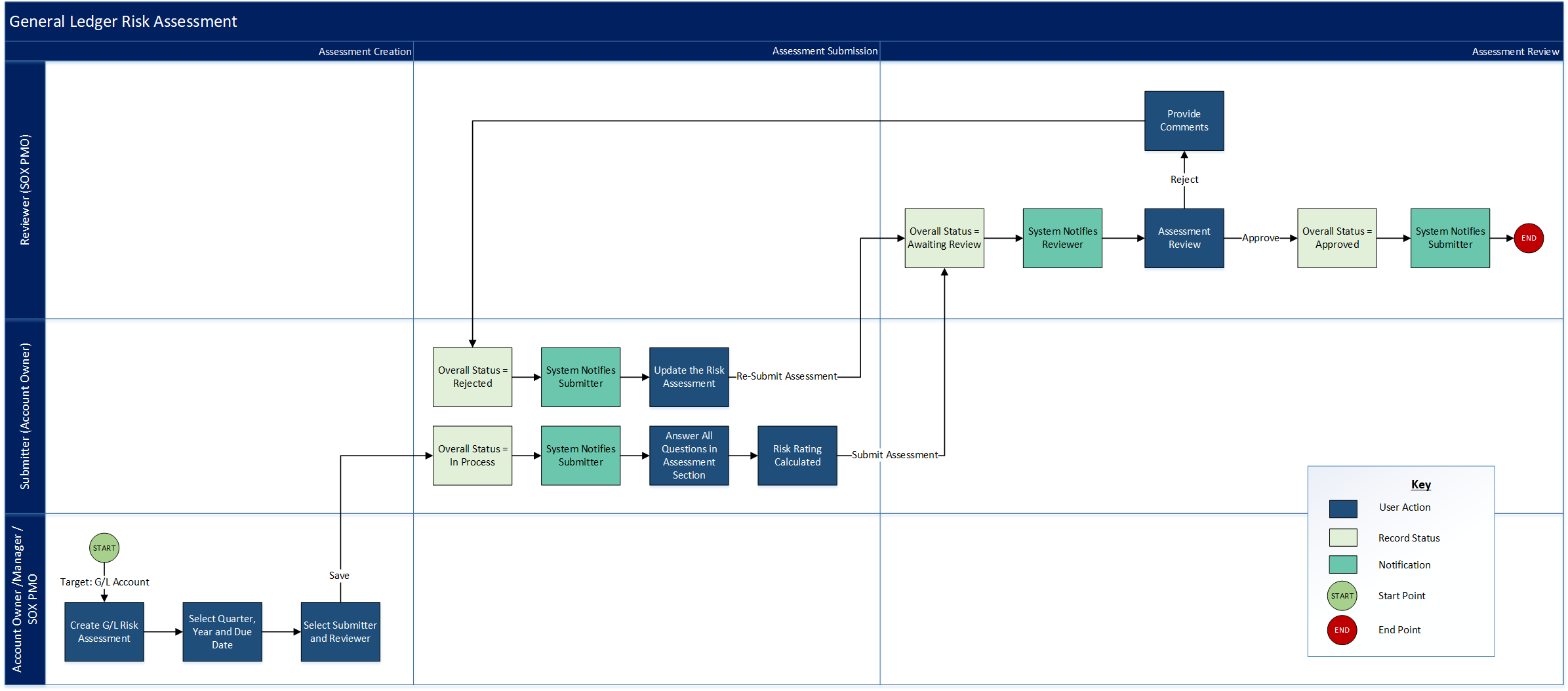Click the green START circle in the flowchart

click(104, 548)
